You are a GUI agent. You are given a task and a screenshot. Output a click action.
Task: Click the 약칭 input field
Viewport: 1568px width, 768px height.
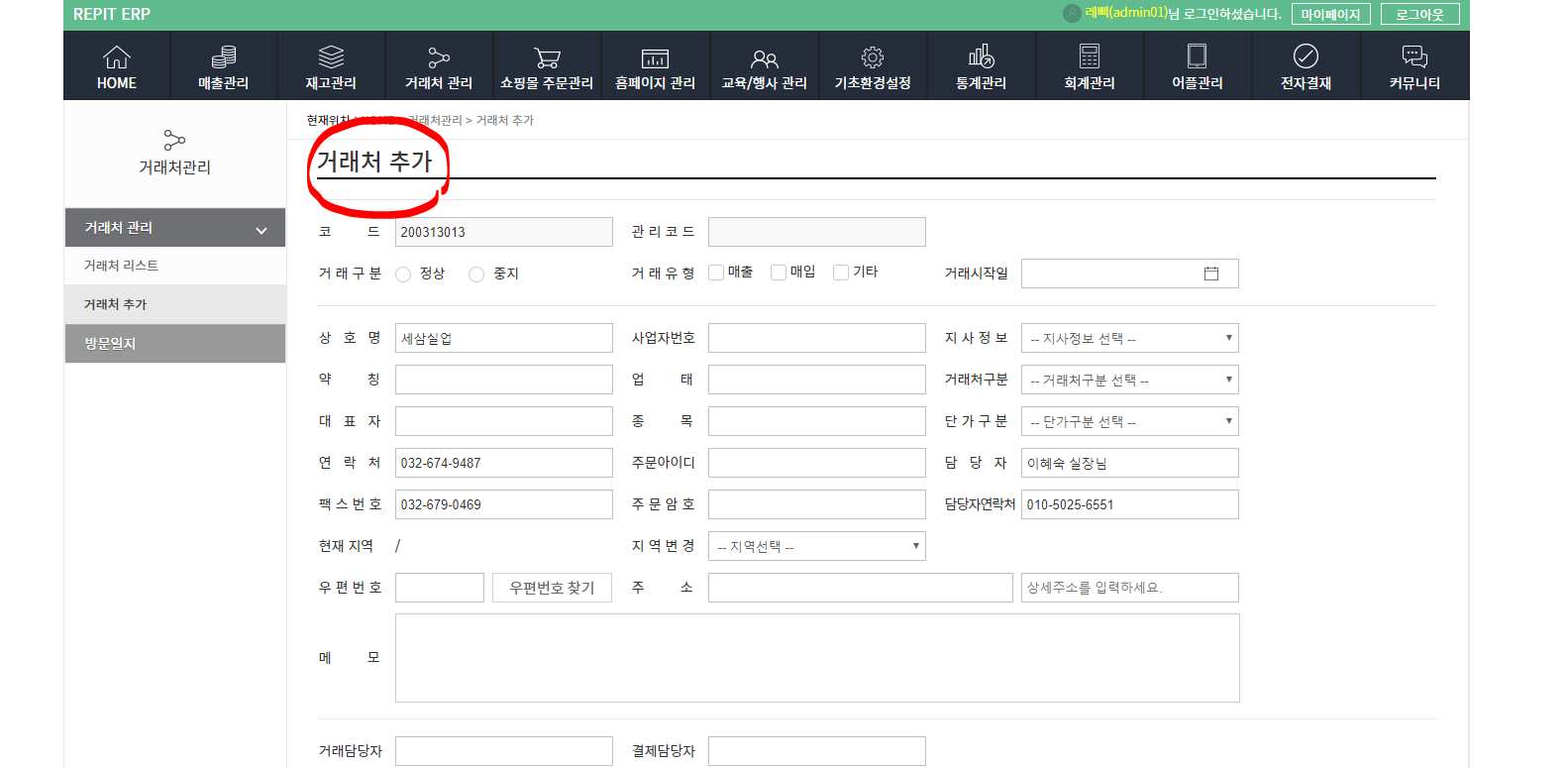point(504,380)
